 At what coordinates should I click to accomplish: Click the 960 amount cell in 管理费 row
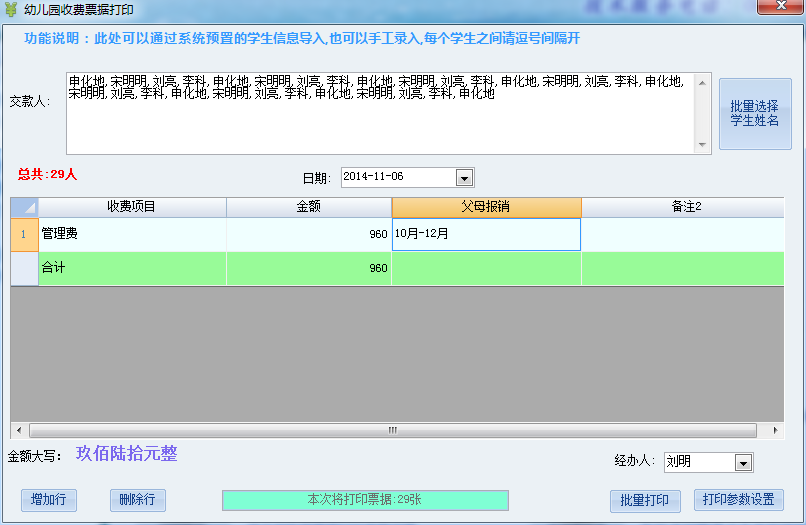308,234
